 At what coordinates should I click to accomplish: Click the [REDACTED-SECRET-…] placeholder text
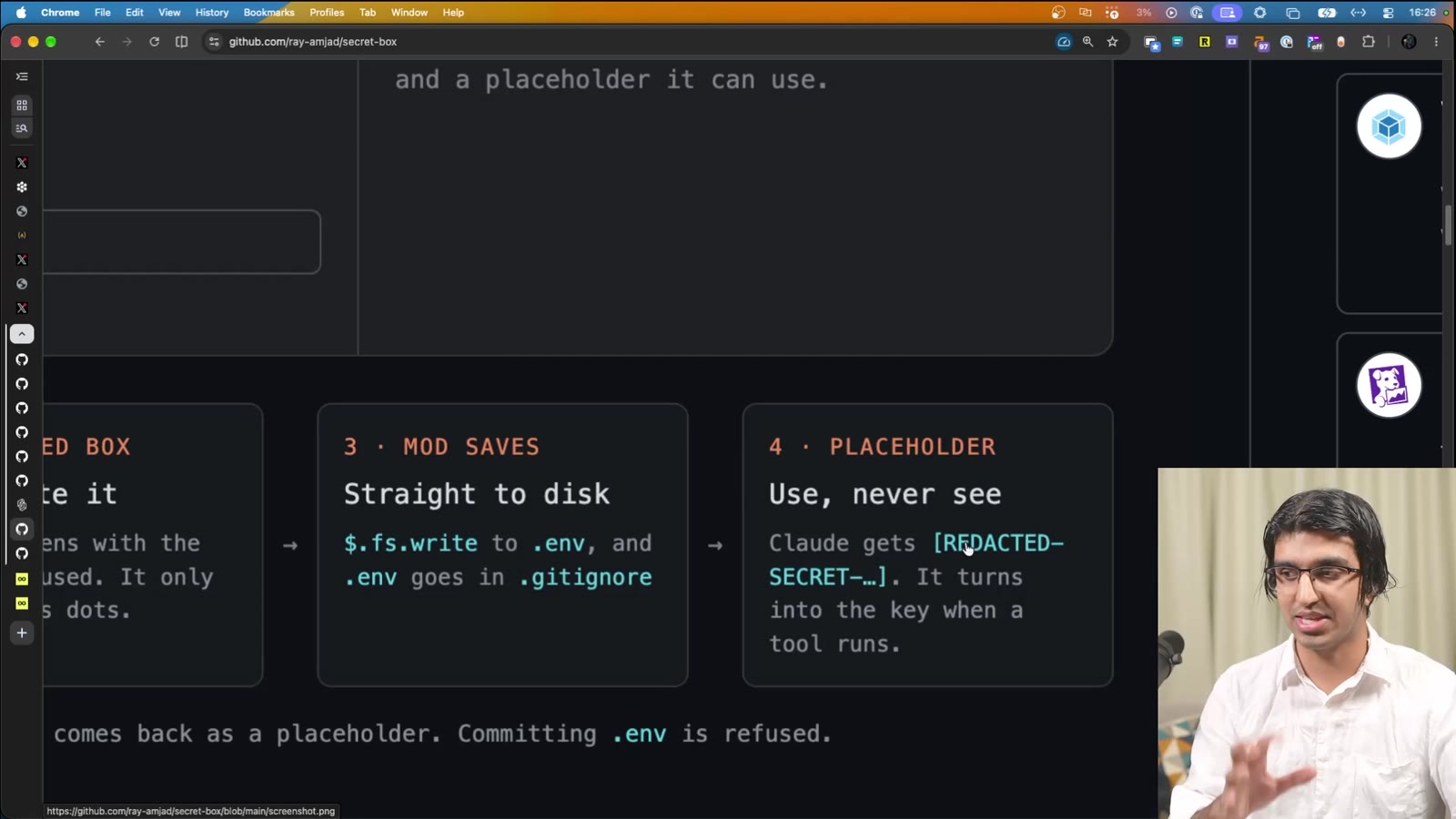click(x=915, y=560)
